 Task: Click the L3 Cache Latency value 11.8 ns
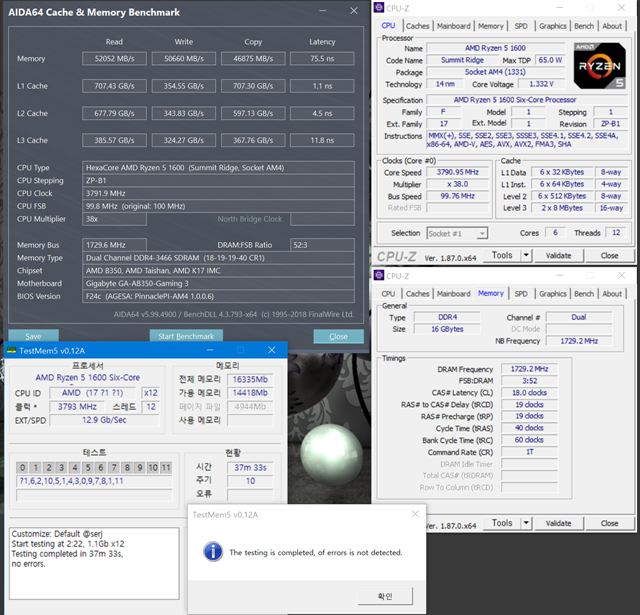322,140
